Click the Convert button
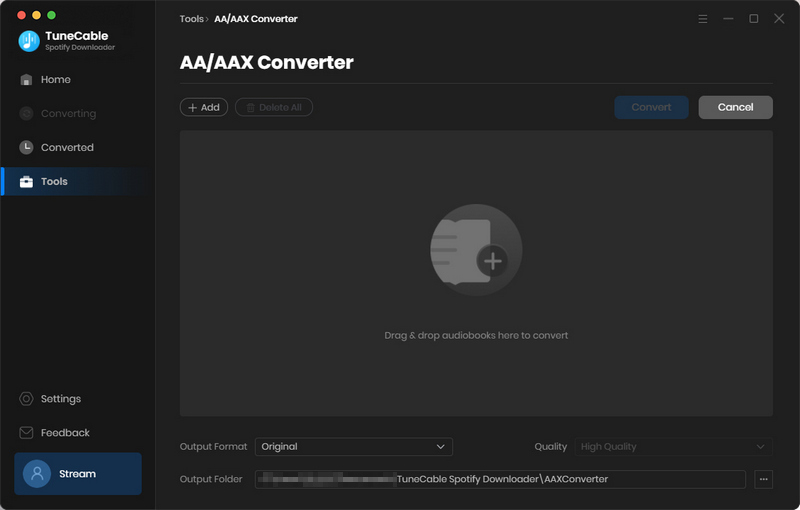The width and height of the screenshot is (800, 510). [651, 107]
